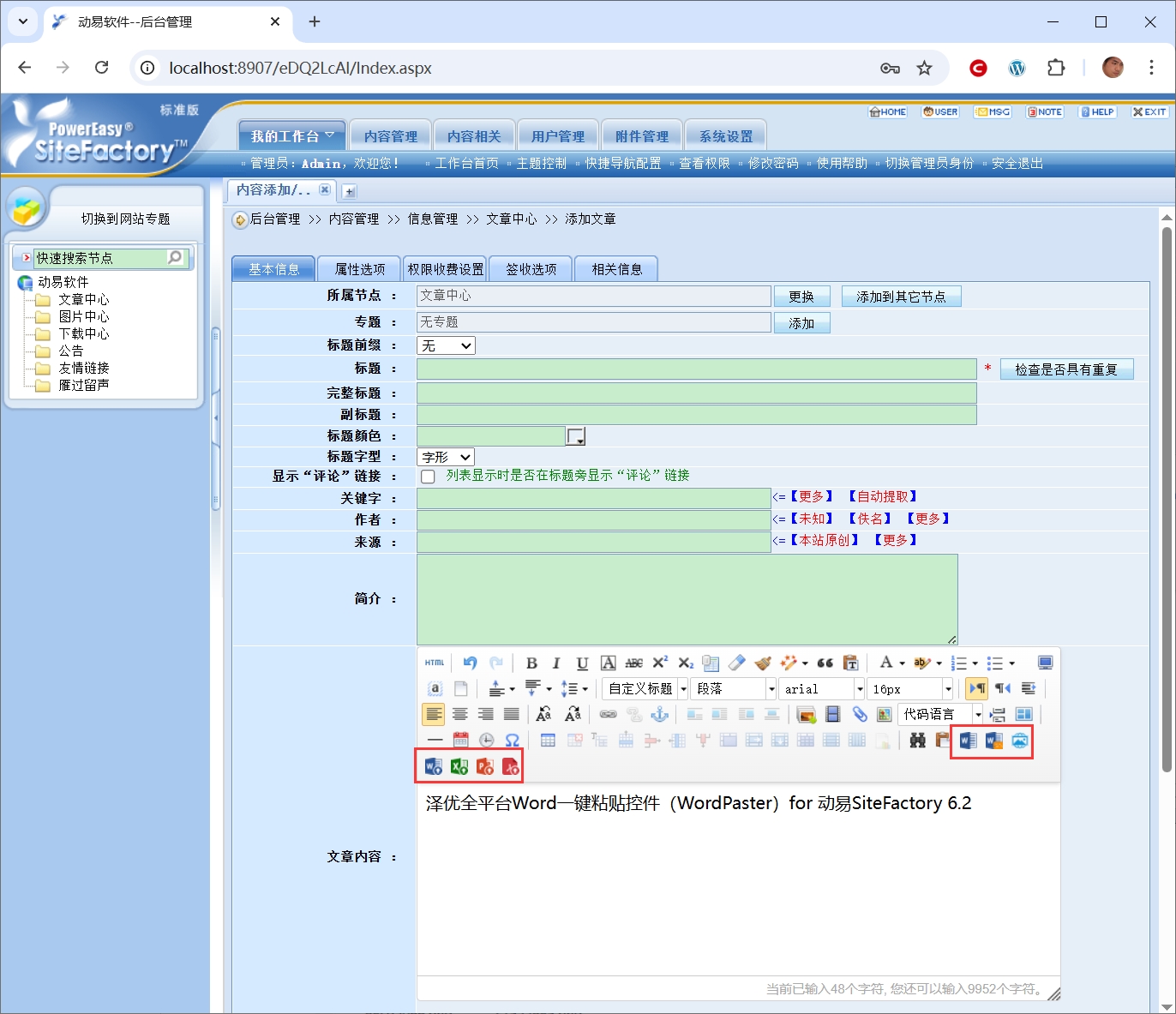Open the title color picker swatch
Viewport: 1176px width, 1014px height.
pos(576,436)
